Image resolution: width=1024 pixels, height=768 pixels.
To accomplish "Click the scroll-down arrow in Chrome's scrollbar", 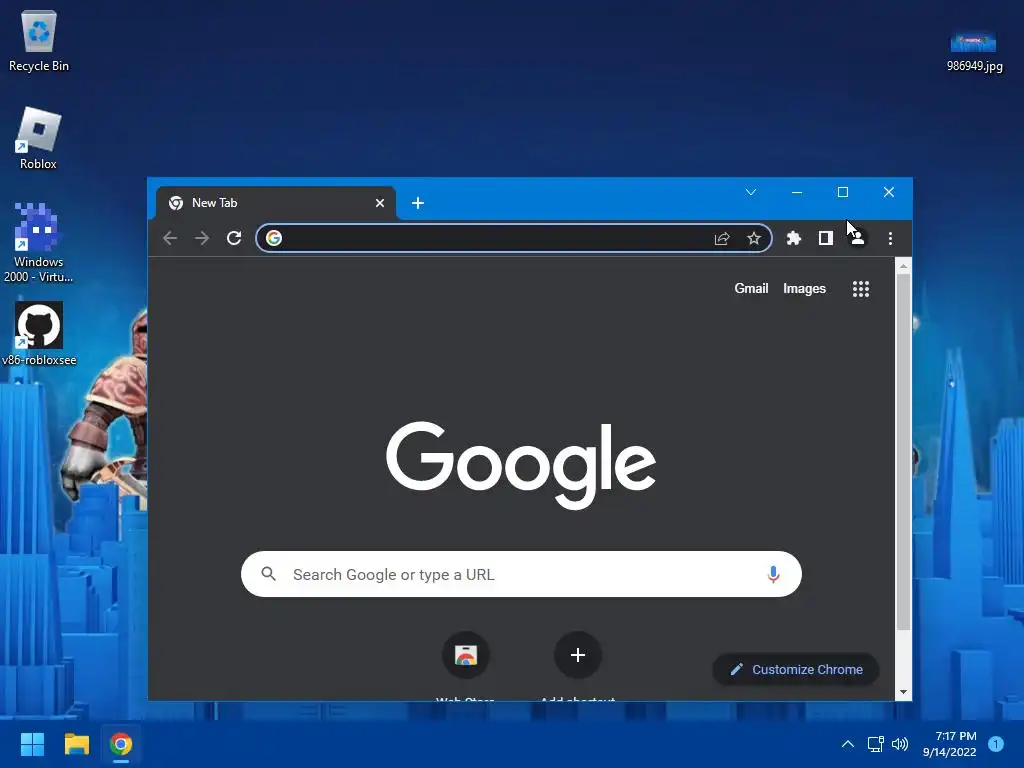I will coord(903,692).
